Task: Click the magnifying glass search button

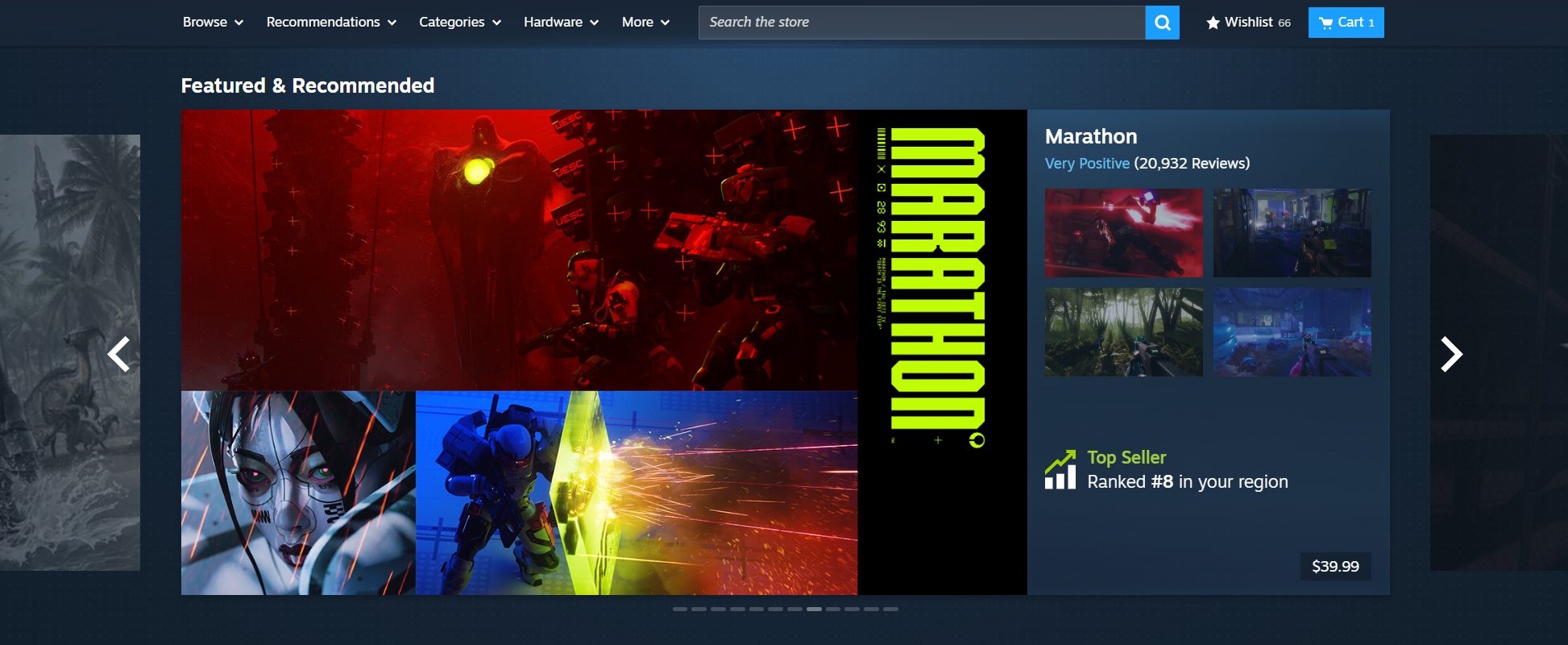Action: click(x=1162, y=23)
